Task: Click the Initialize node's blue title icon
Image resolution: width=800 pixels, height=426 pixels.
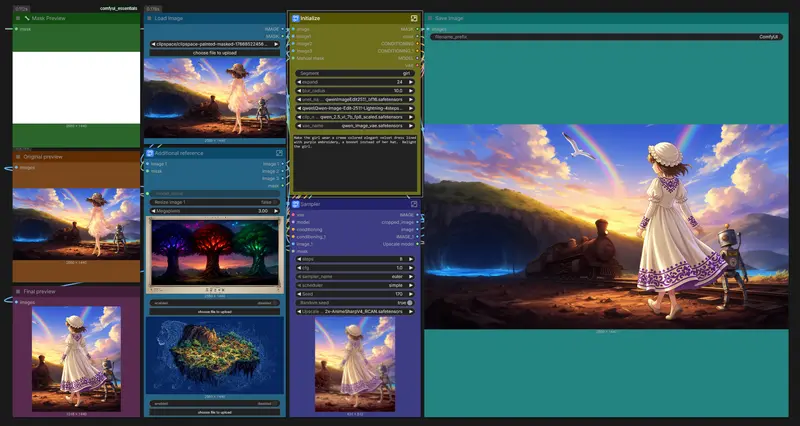Action: pyautogui.click(x=296, y=18)
